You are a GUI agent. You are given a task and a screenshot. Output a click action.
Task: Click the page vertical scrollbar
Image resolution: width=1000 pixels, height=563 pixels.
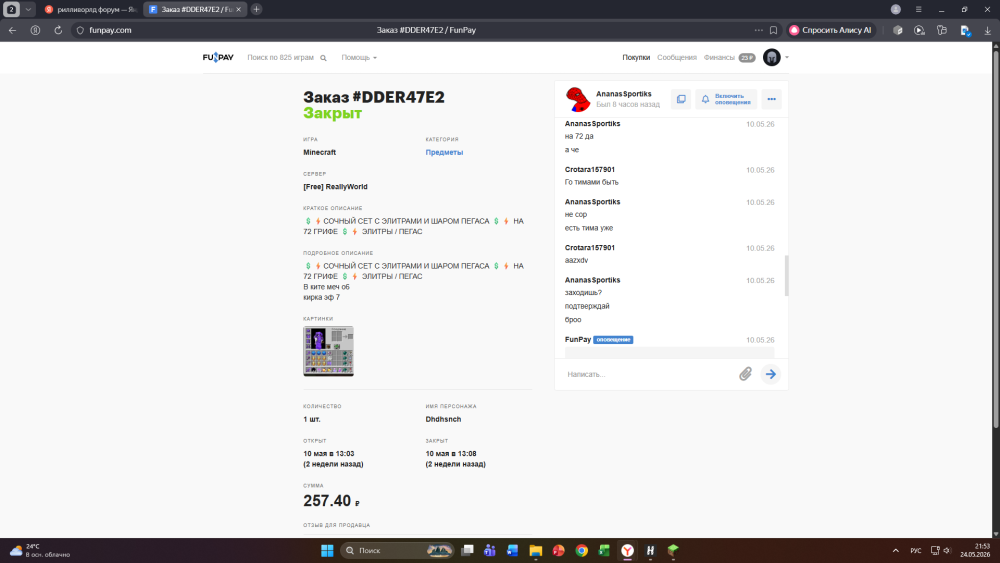coord(996,239)
